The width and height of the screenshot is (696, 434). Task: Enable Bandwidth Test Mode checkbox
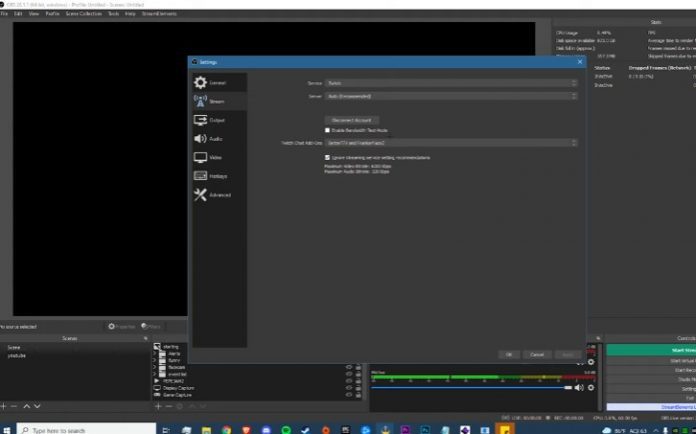click(327, 130)
